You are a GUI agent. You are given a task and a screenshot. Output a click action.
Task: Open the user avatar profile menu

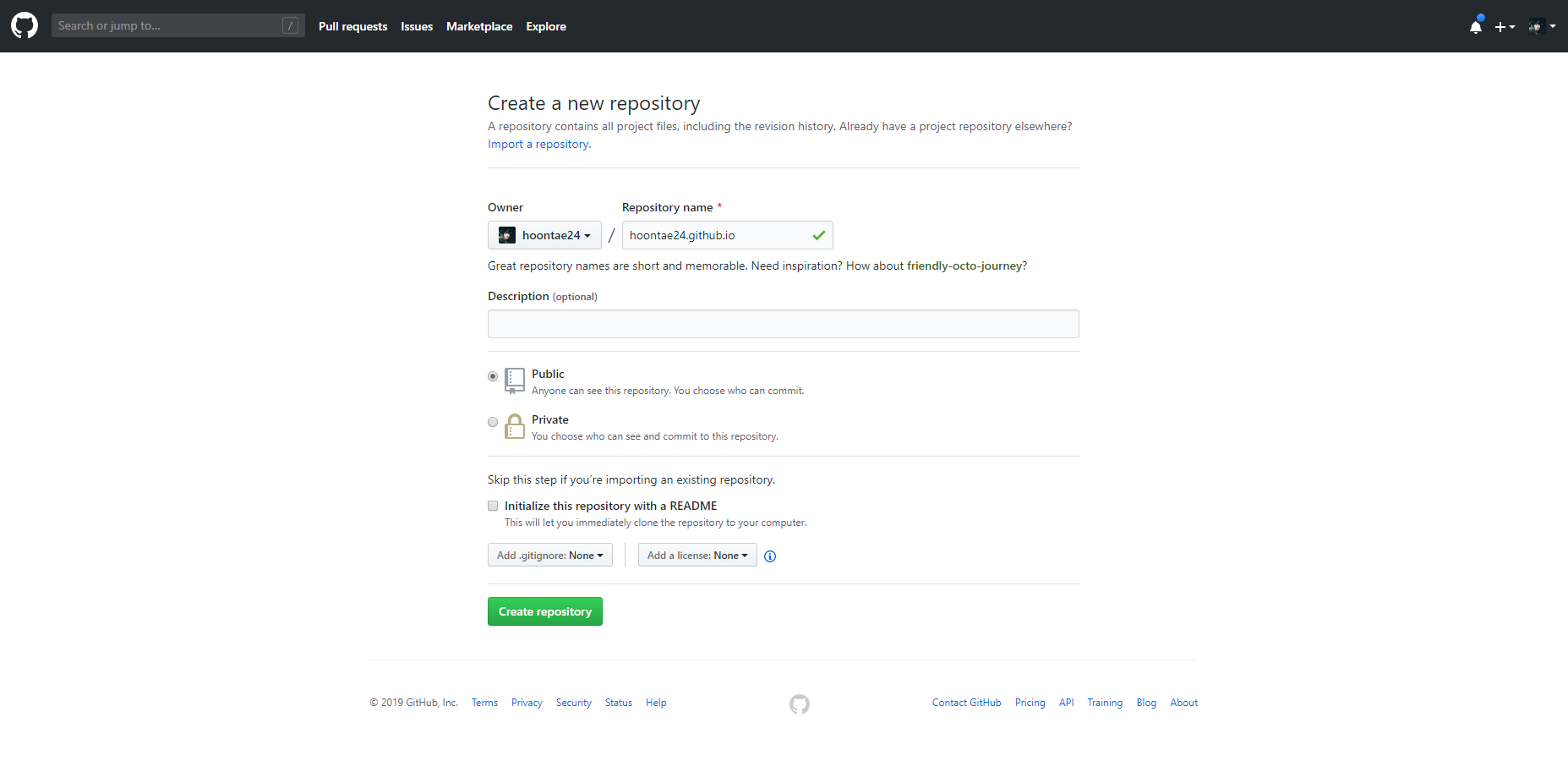1543,26
